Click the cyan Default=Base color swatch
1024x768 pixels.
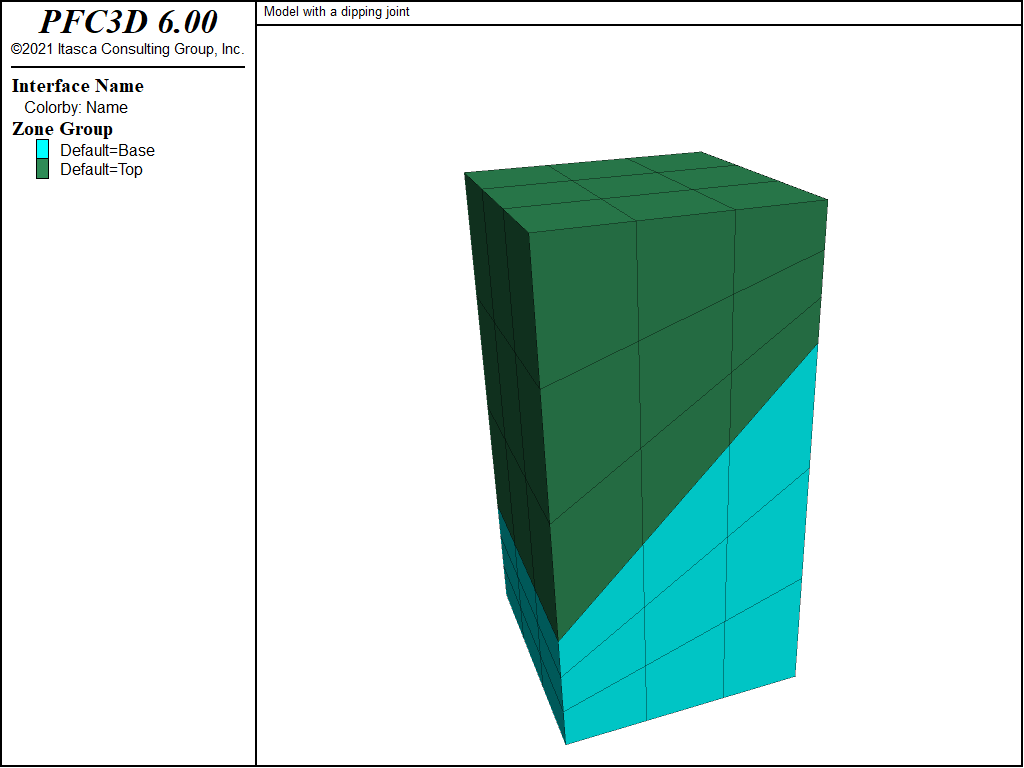42,150
